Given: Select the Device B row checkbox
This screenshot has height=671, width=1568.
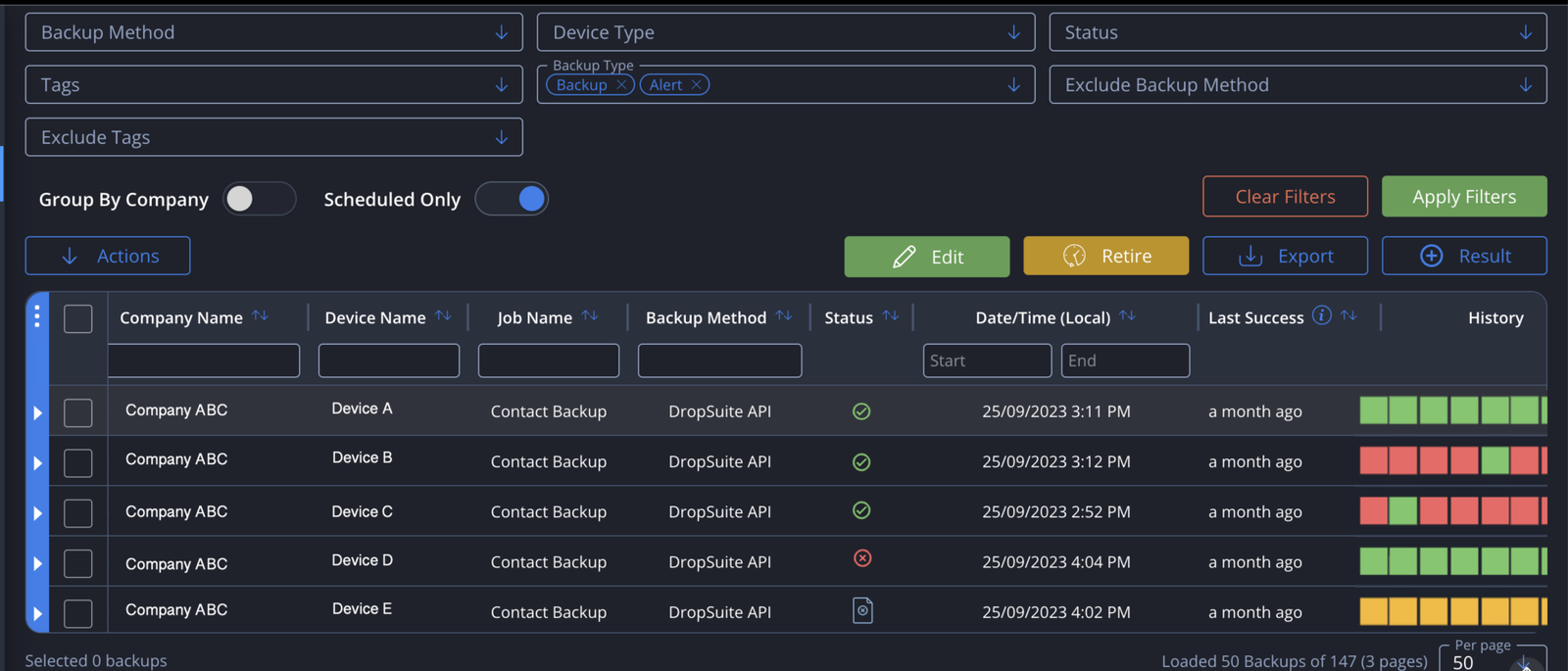Looking at the screenshot, I should (x=78, y=462).
